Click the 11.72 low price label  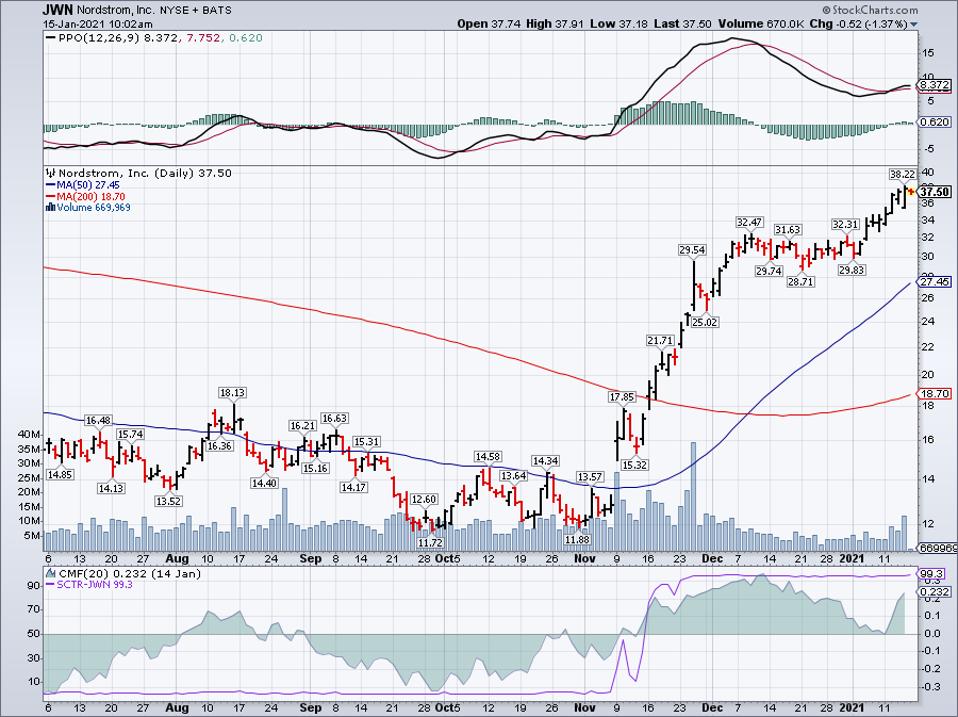click(x=430, y=542)
